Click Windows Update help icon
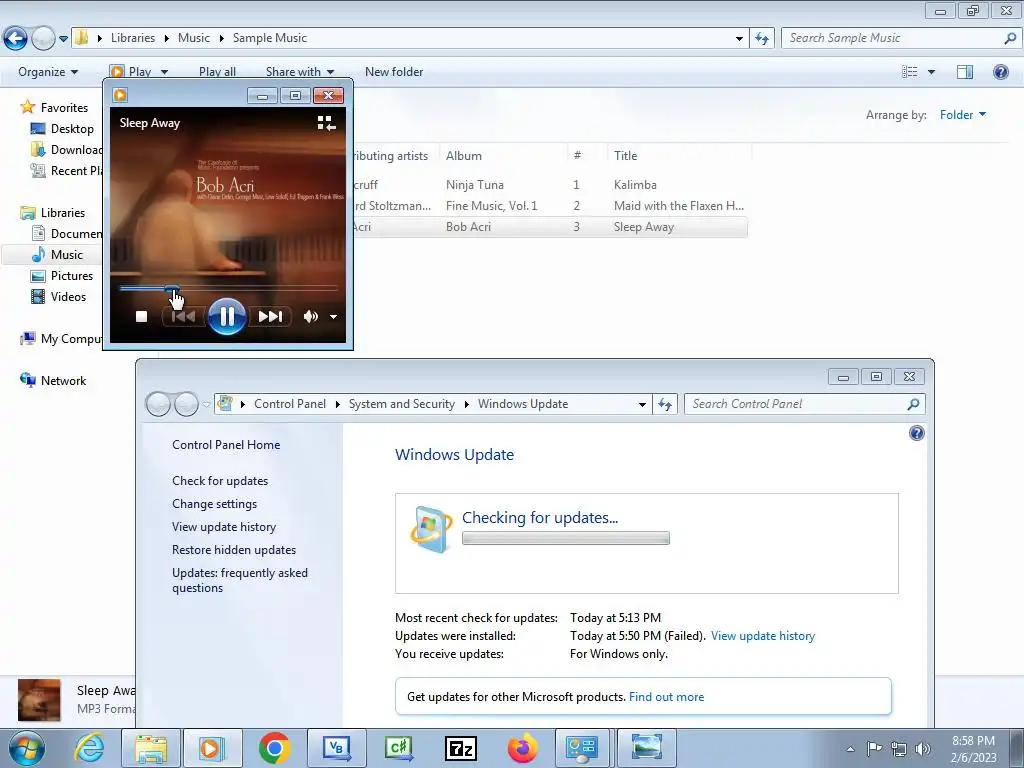1024x768 pixels. pos(916,433)
